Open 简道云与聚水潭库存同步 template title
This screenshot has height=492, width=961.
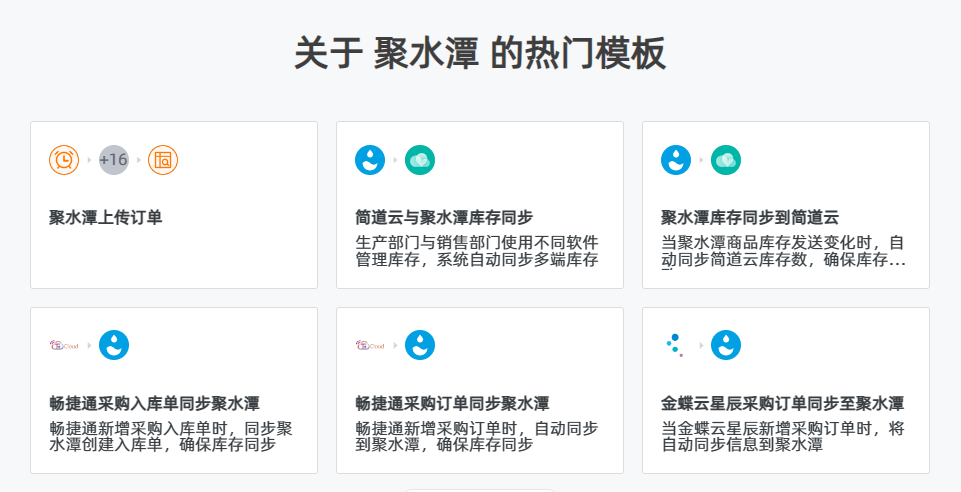click(x=444, y=218)
